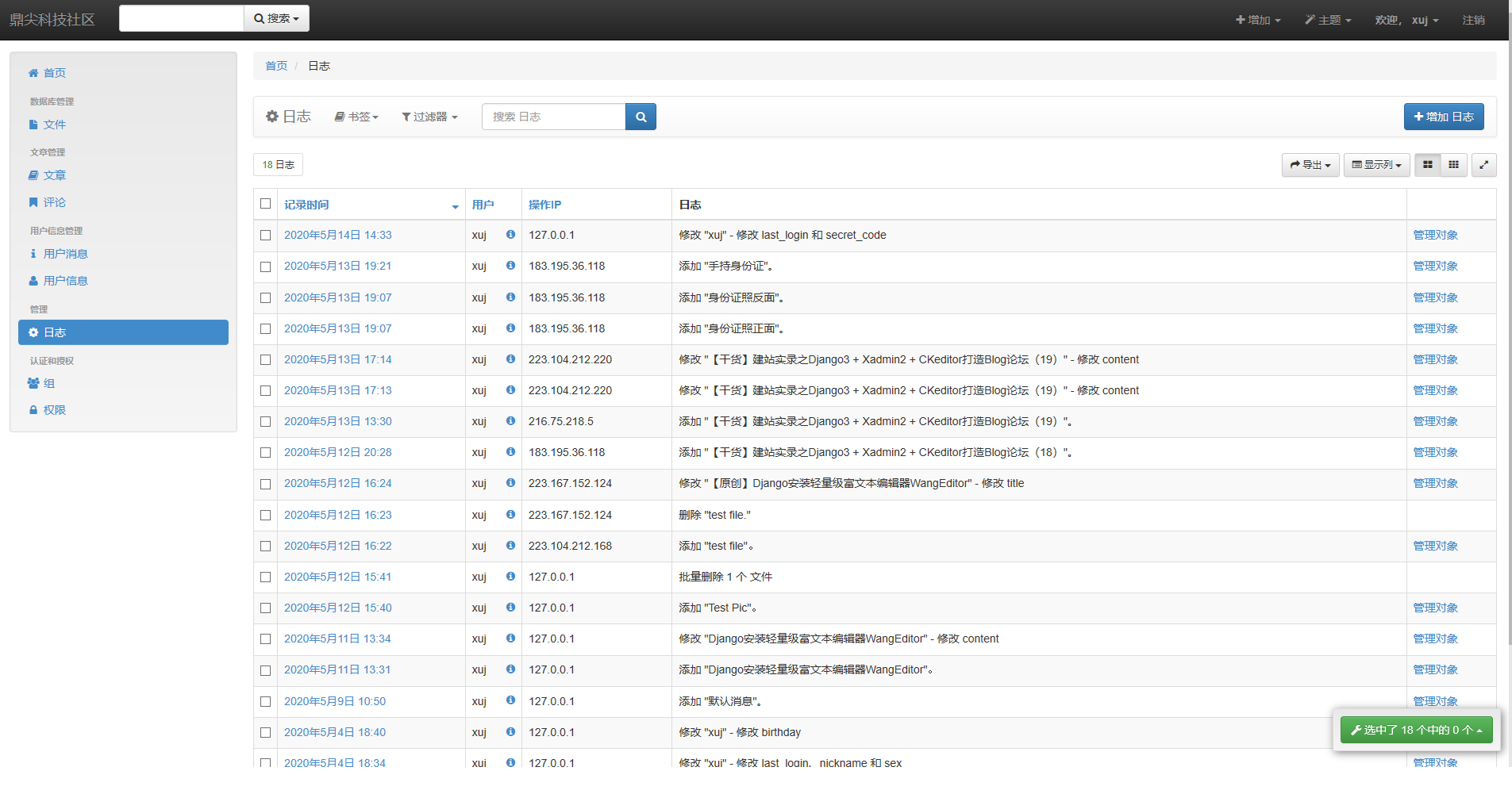Image resolution: width=1512 pixels, height=794 pixels.
Task: Open log entry 2020年5月13日 13:30
Action: [338, 421]
